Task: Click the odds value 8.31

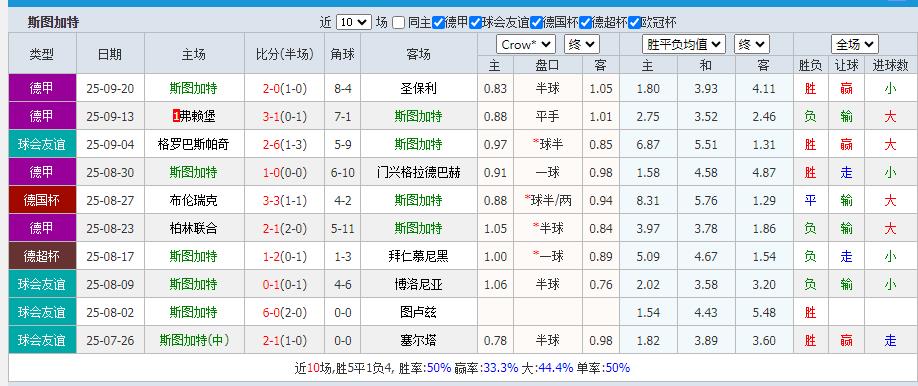Action: 648,201
